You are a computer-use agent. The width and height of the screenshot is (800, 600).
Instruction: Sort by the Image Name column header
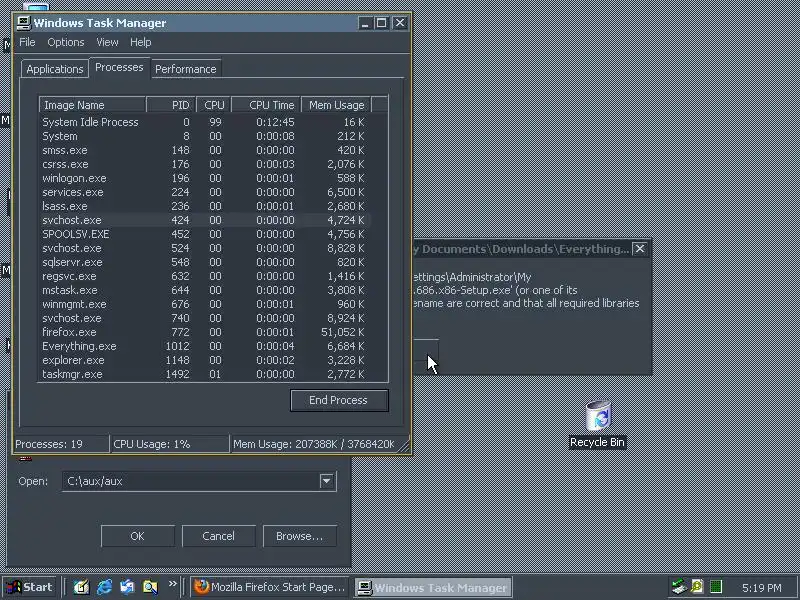92,105
